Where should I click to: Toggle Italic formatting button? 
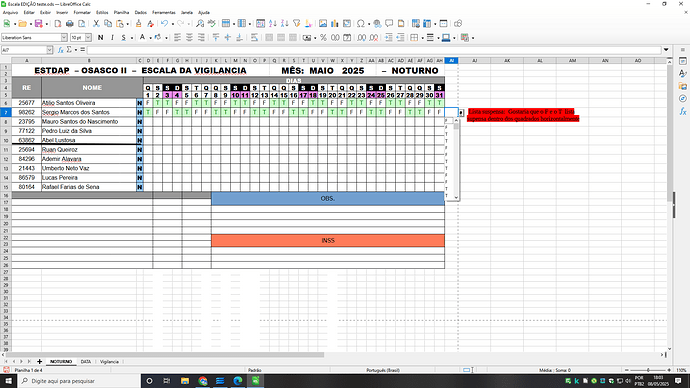(x=112, y=38)
